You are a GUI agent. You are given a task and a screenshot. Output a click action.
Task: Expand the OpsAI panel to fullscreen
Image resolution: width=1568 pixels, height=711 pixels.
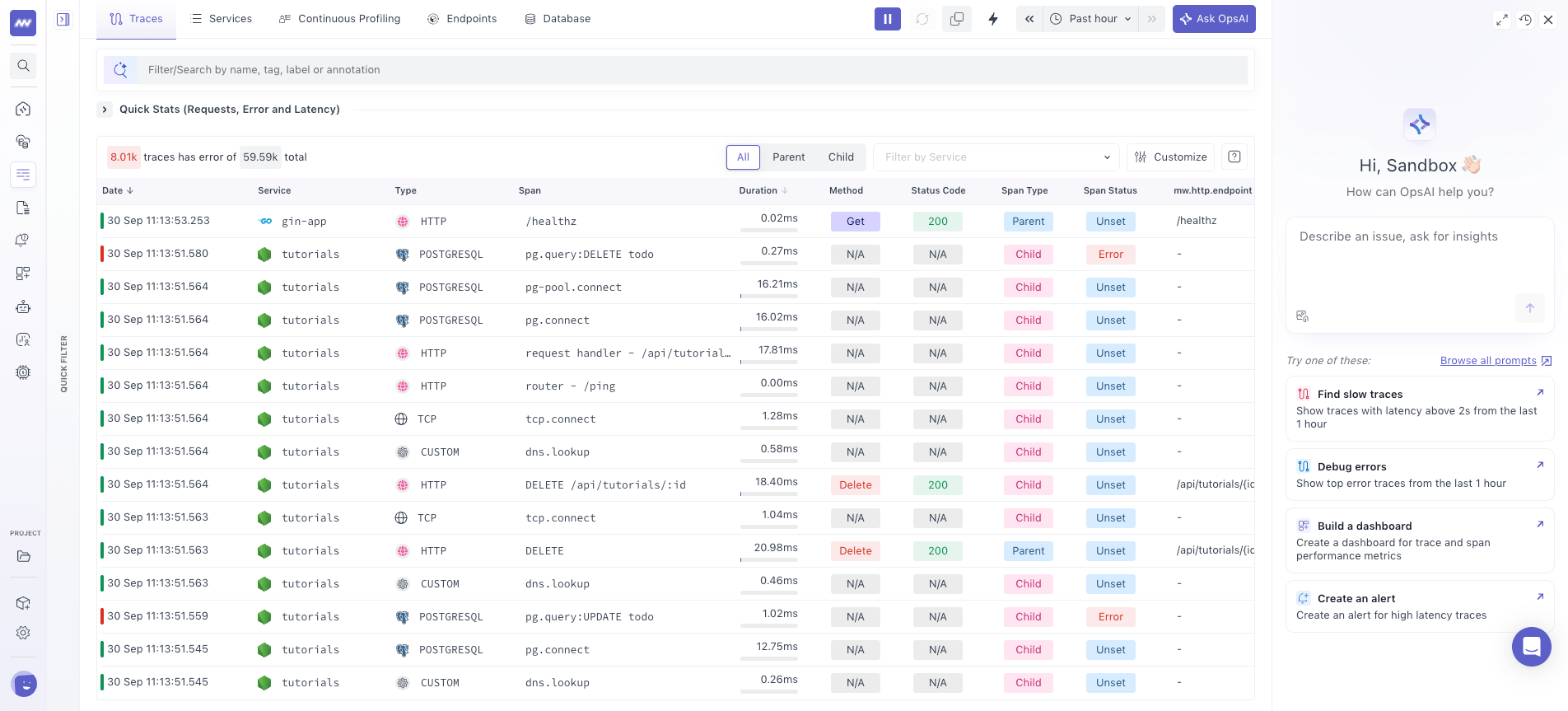(x=1502, y=20)
